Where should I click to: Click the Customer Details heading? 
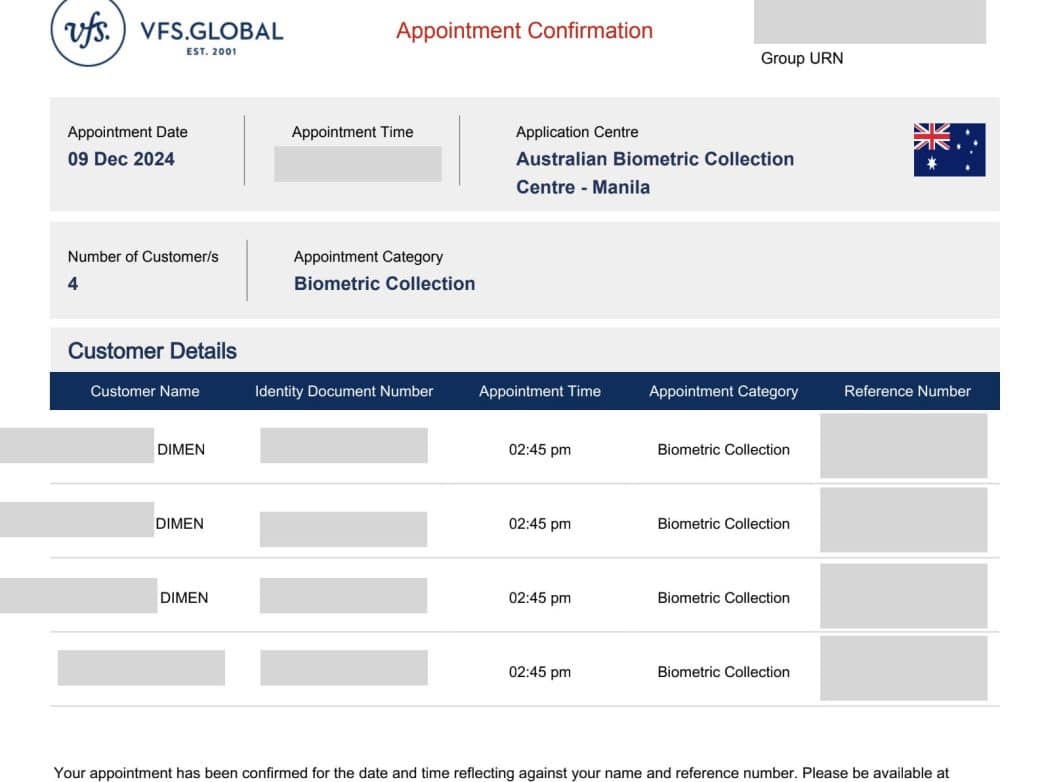[x=152, y=351]
